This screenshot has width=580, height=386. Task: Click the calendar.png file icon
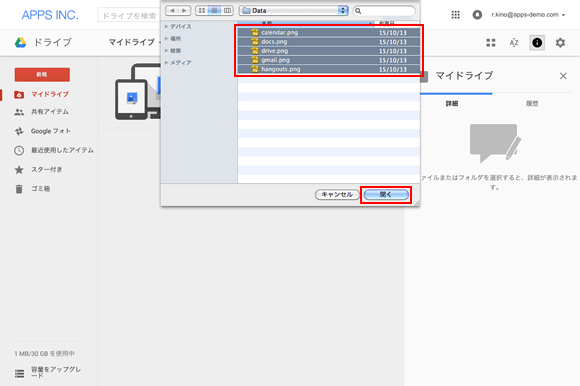click(x=254, y=33)
